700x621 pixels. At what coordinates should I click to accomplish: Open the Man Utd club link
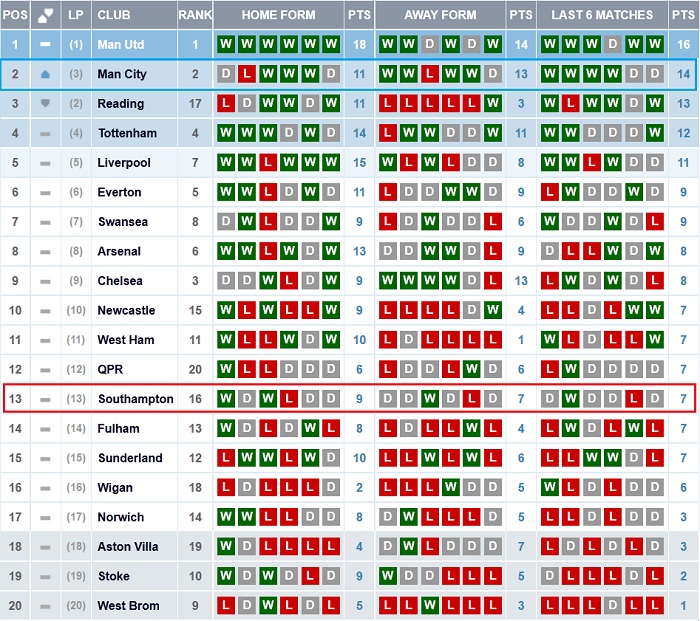point(121,45)
